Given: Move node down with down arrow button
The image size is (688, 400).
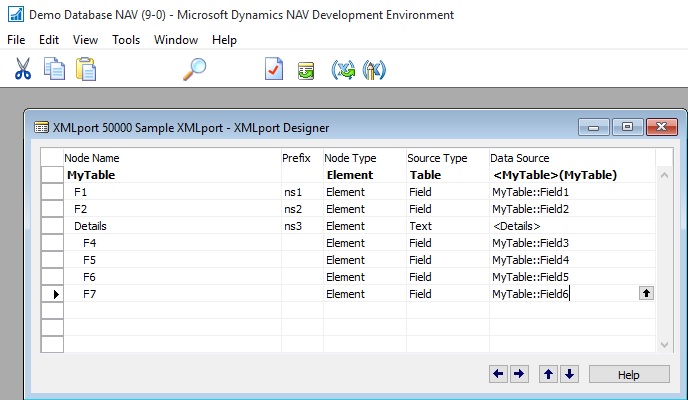Looking at the screenshot, I should tap(569, 374).
